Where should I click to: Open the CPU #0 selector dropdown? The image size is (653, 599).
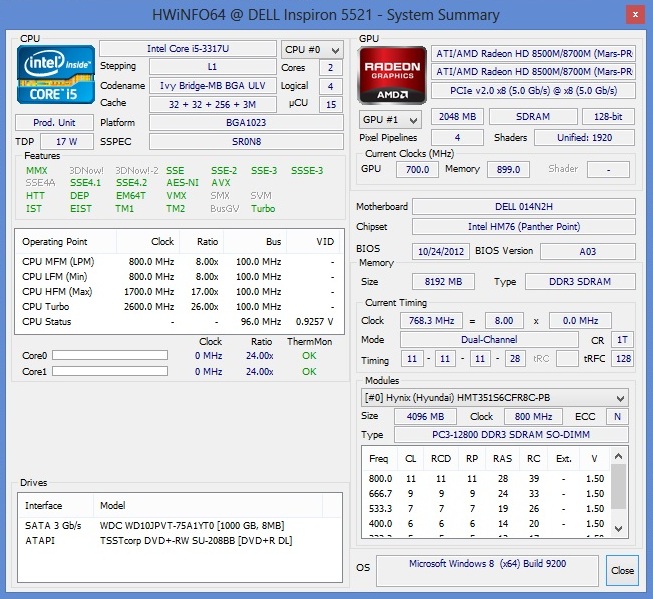[x=312, y=50]
